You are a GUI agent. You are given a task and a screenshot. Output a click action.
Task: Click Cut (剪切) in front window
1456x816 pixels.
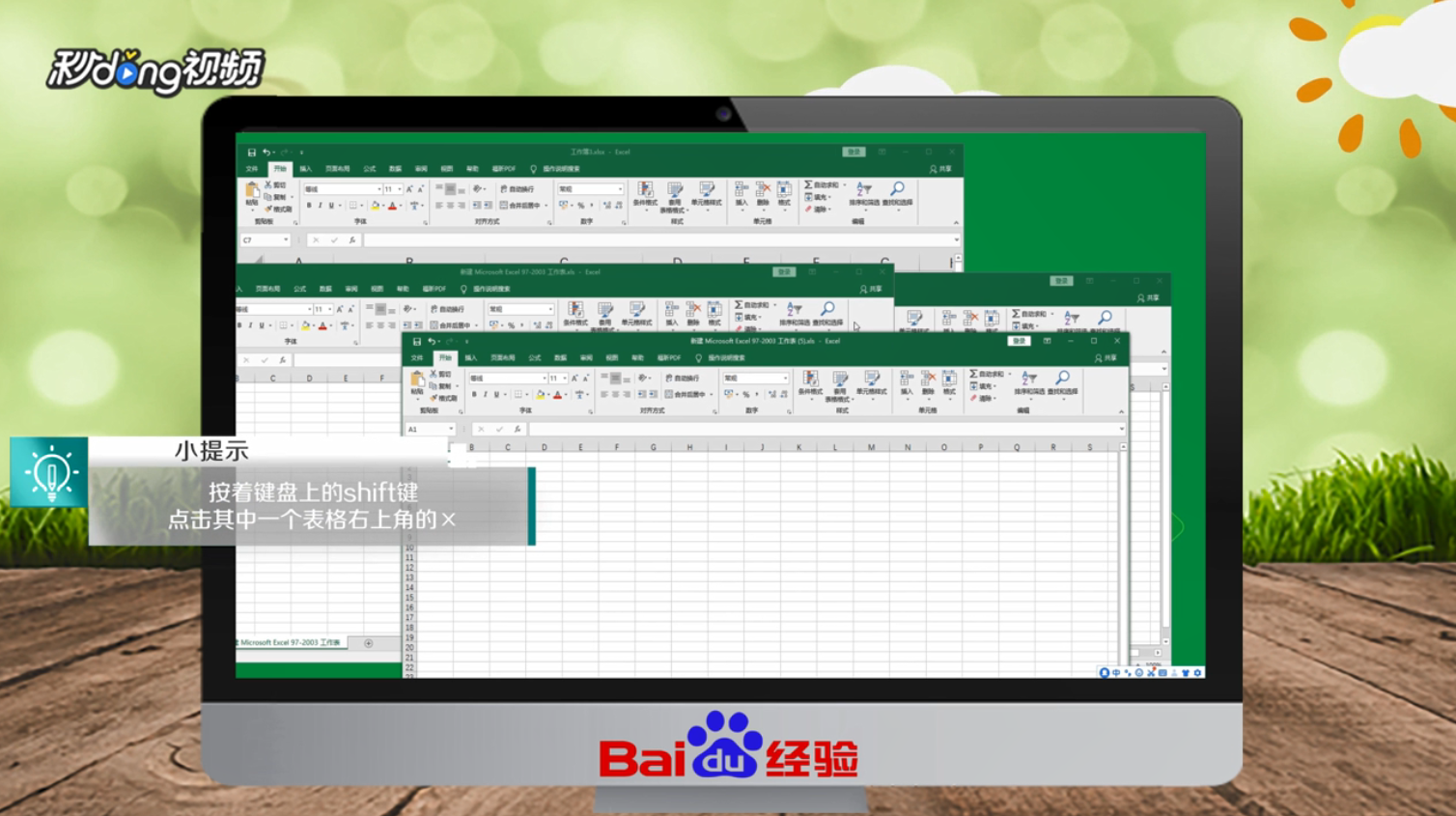440,374
